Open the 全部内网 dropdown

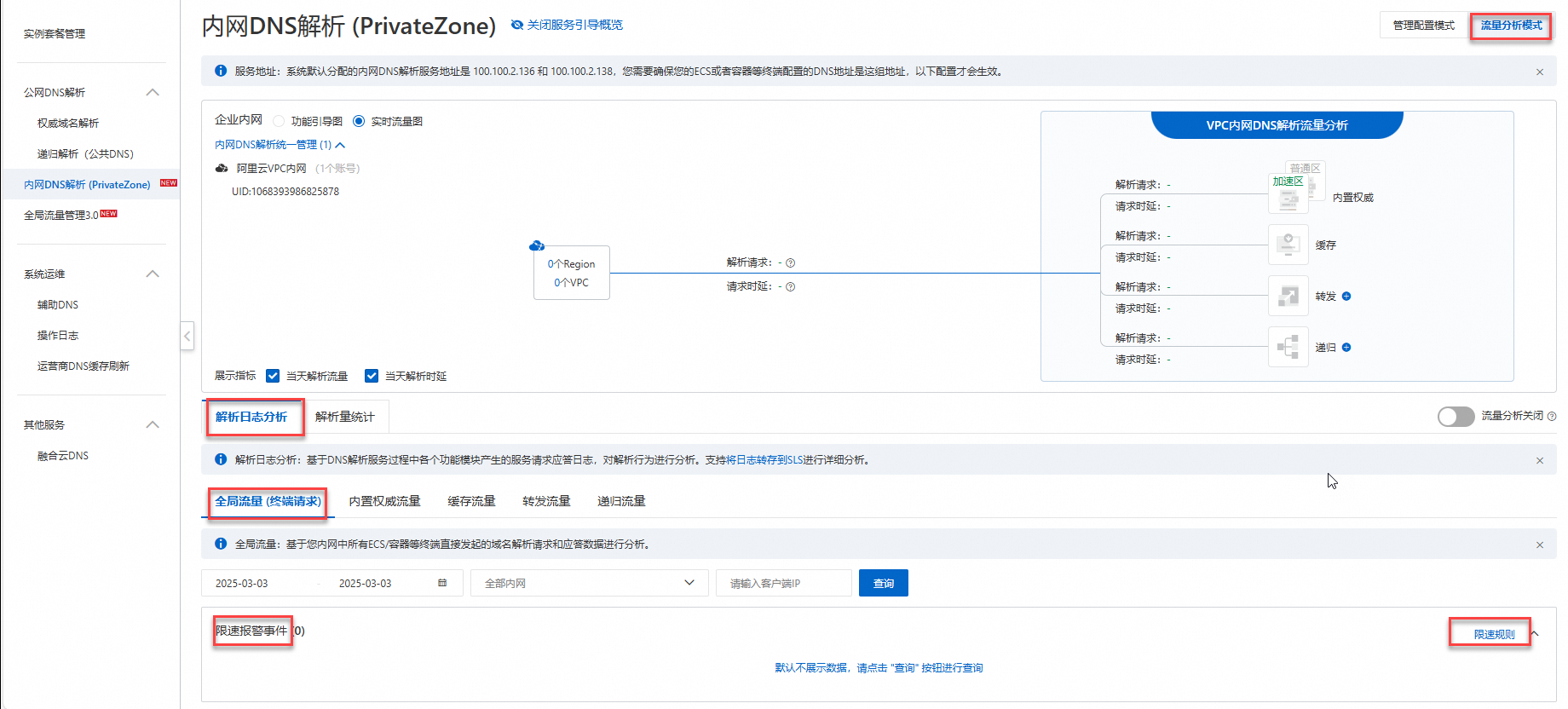pos(590,583)
